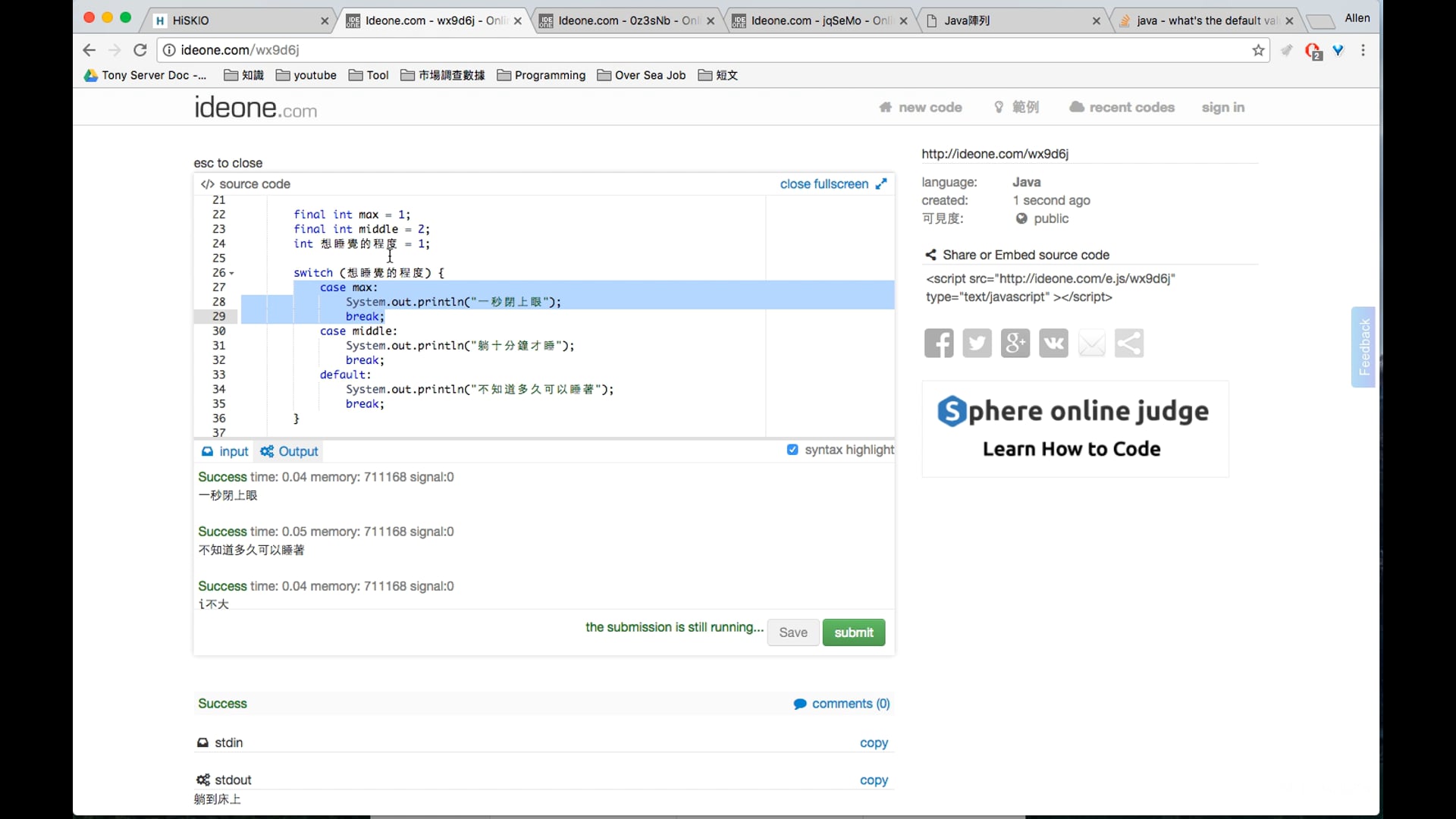Screen dimensions: 1456x819
Task: Click the VK share icon
Action: (1053, 344)
